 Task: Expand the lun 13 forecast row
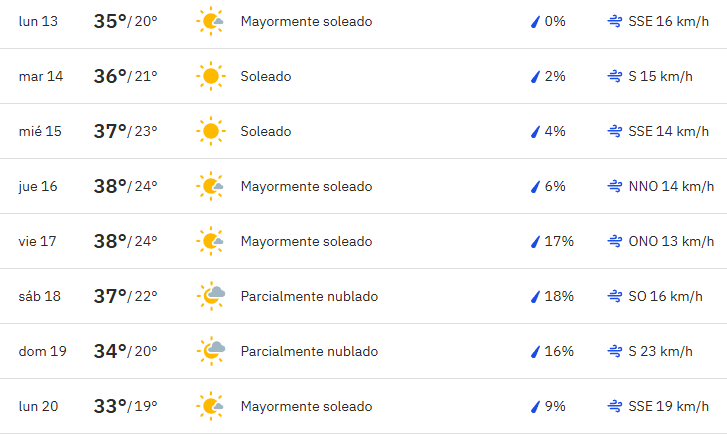(364, 22)
